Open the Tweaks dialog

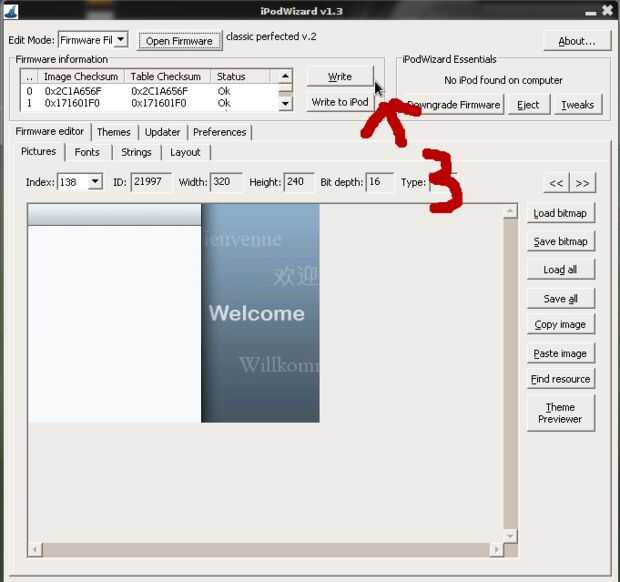(x=578, y=105)
